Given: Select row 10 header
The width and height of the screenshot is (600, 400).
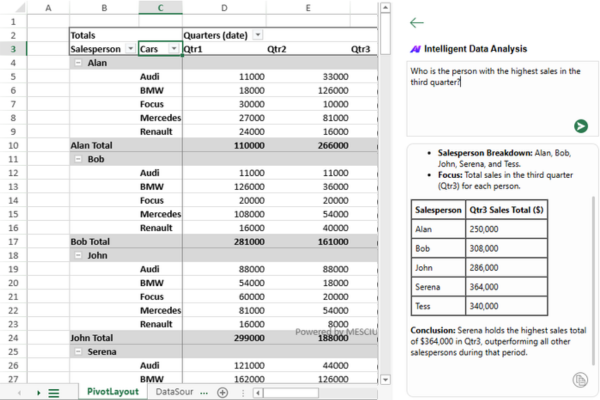Looking at the screenshot, I should 13,145.
